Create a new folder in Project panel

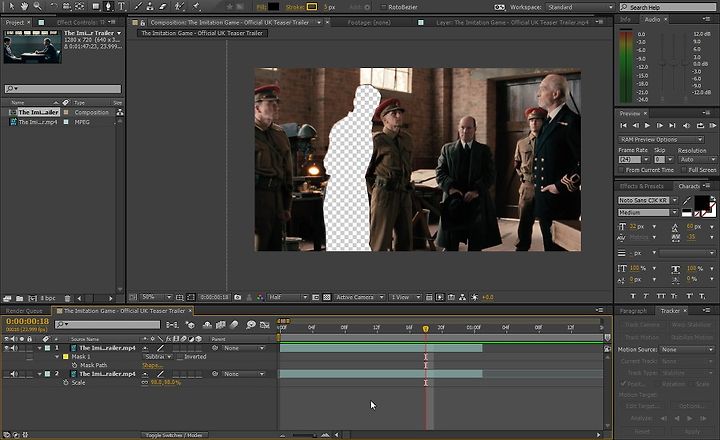tap(19, 298)
